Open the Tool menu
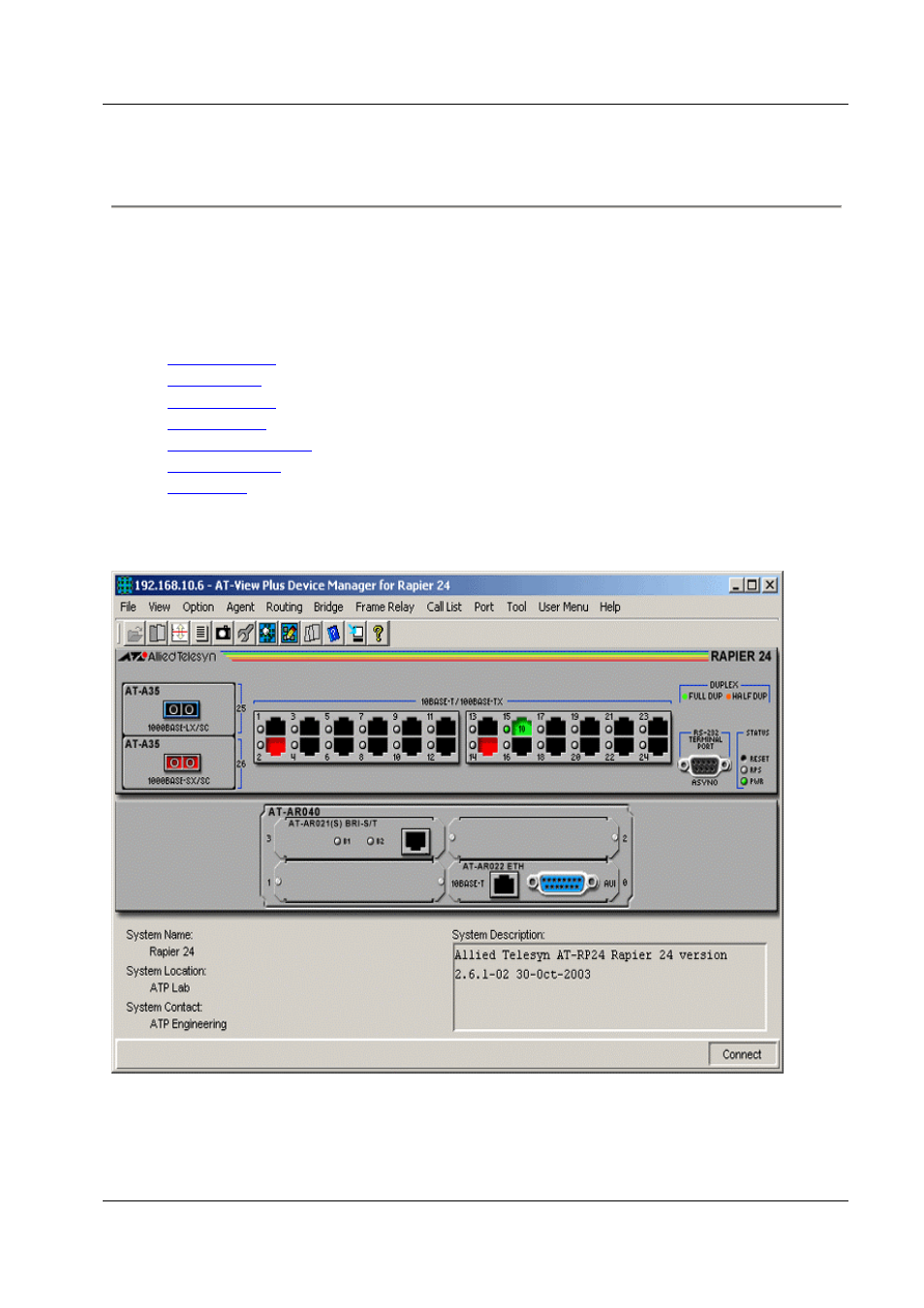This screenshot has height=1308, width=924. [516, 607]
